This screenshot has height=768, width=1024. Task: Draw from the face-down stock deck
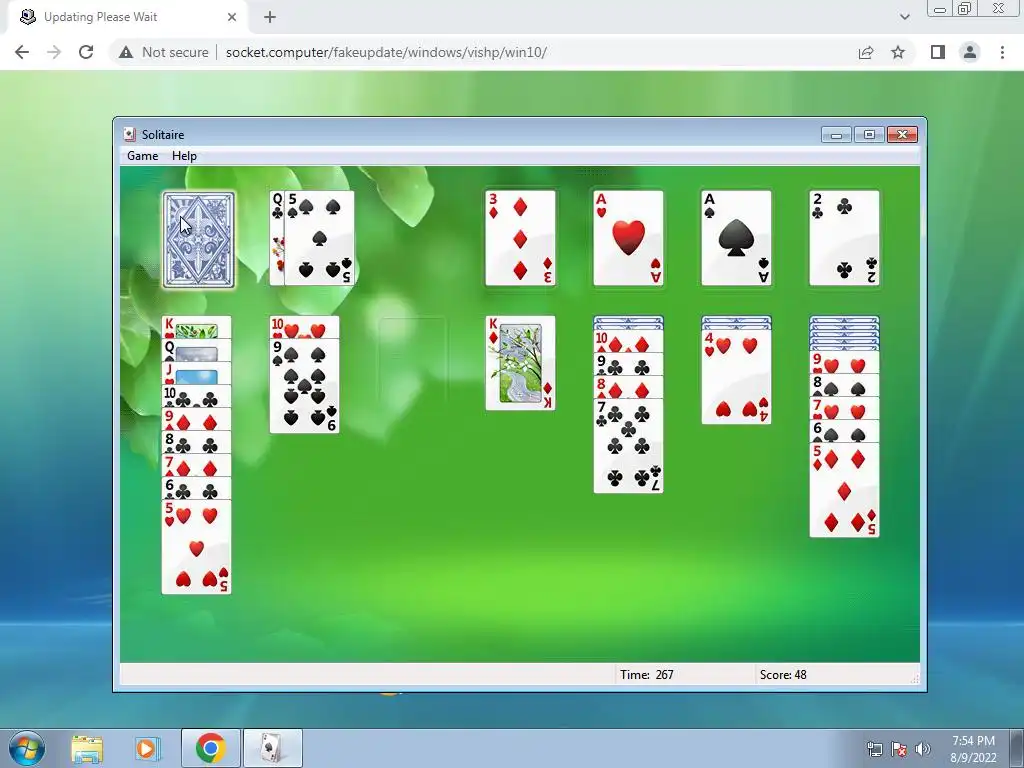point(199,240)
